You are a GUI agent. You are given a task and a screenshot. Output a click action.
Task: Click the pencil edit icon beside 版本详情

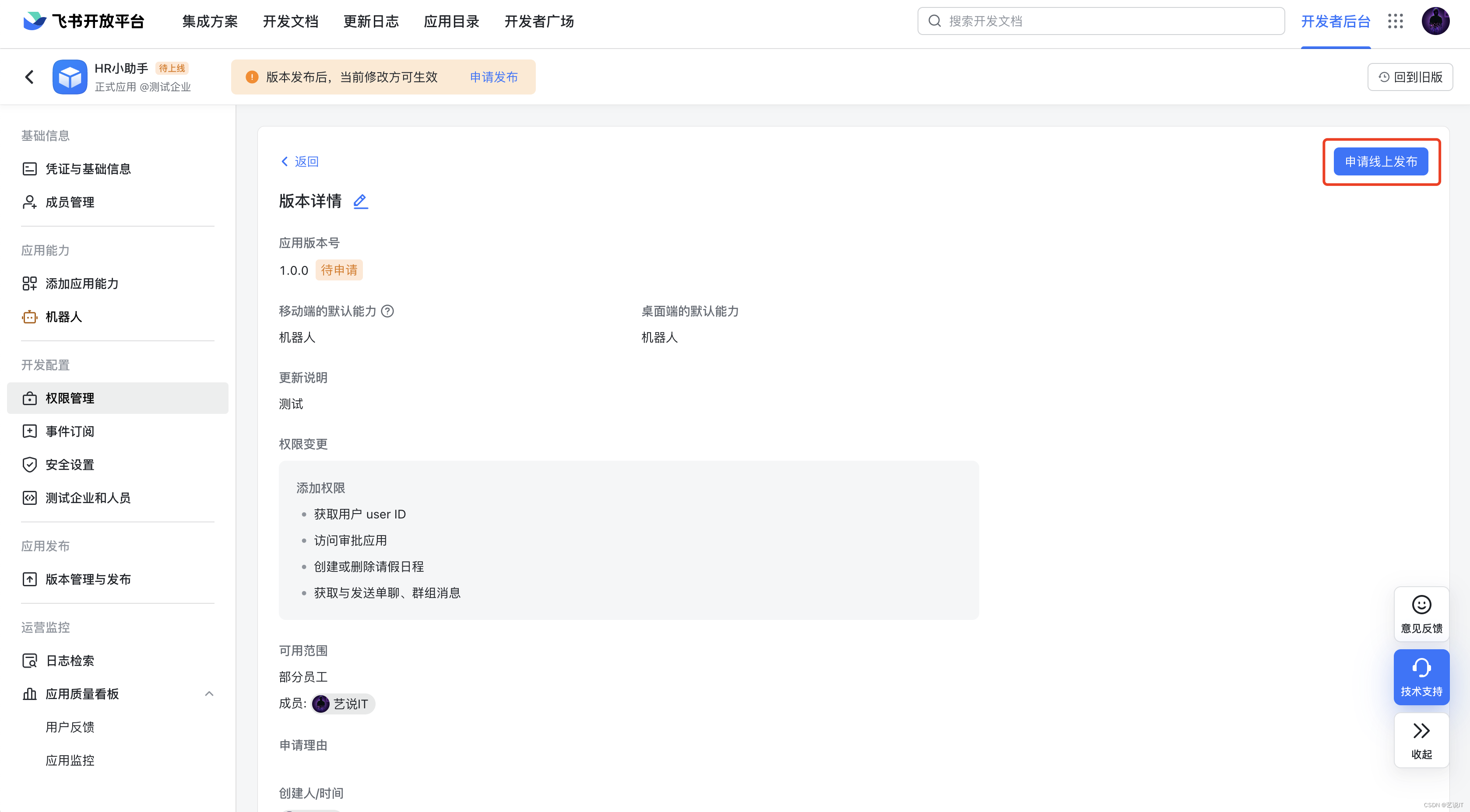pos(360,201)
